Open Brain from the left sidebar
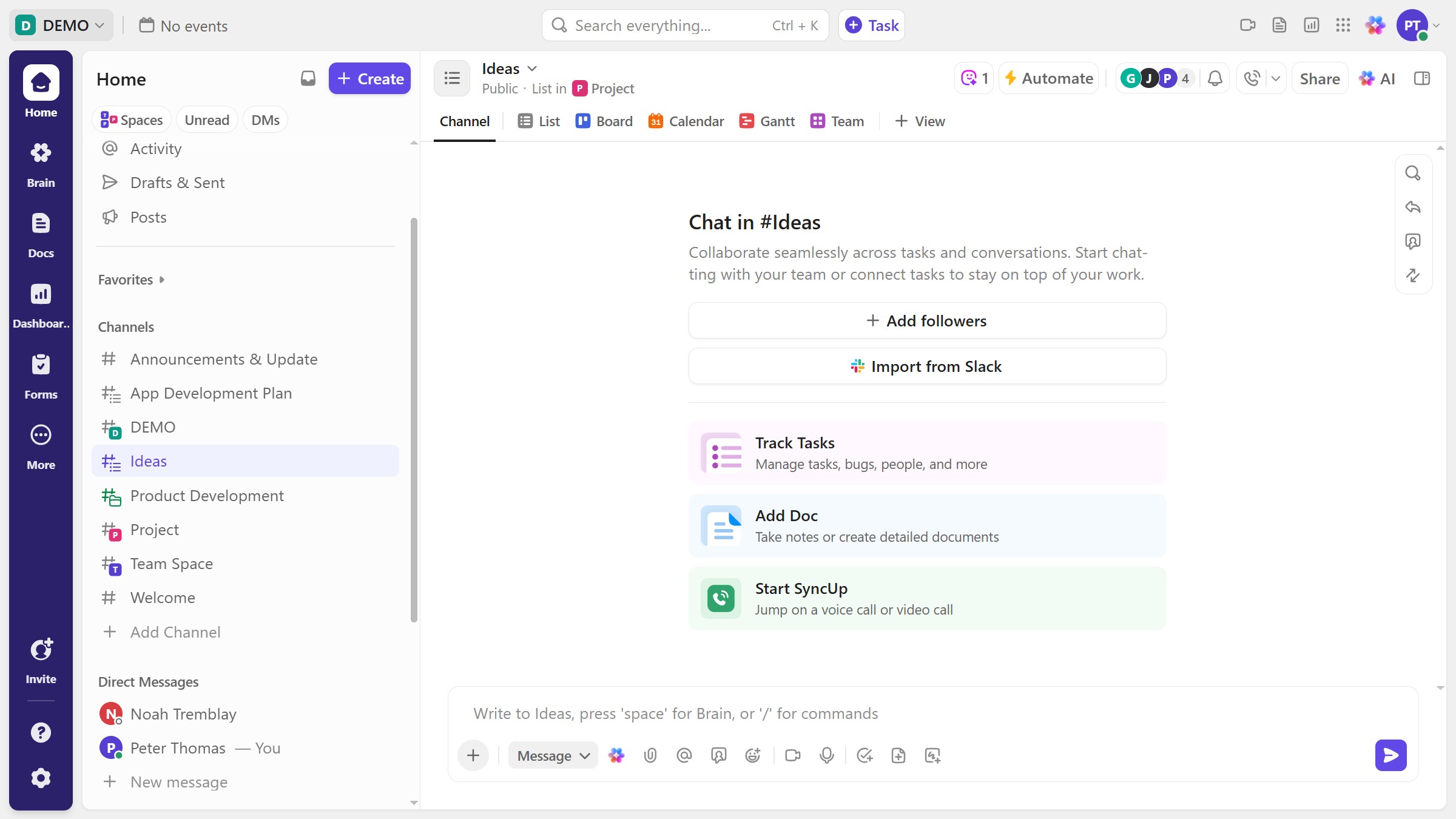The width and height of the screenshot is (1456, 819). coord(41,163)
